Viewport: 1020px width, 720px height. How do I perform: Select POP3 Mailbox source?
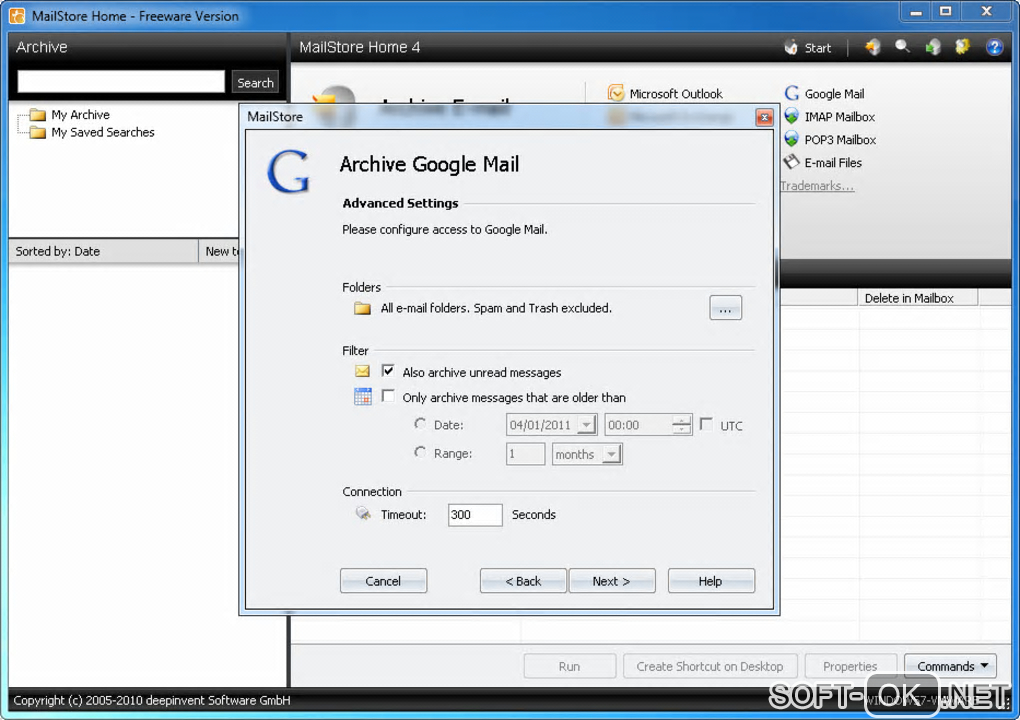pos(840,140)
